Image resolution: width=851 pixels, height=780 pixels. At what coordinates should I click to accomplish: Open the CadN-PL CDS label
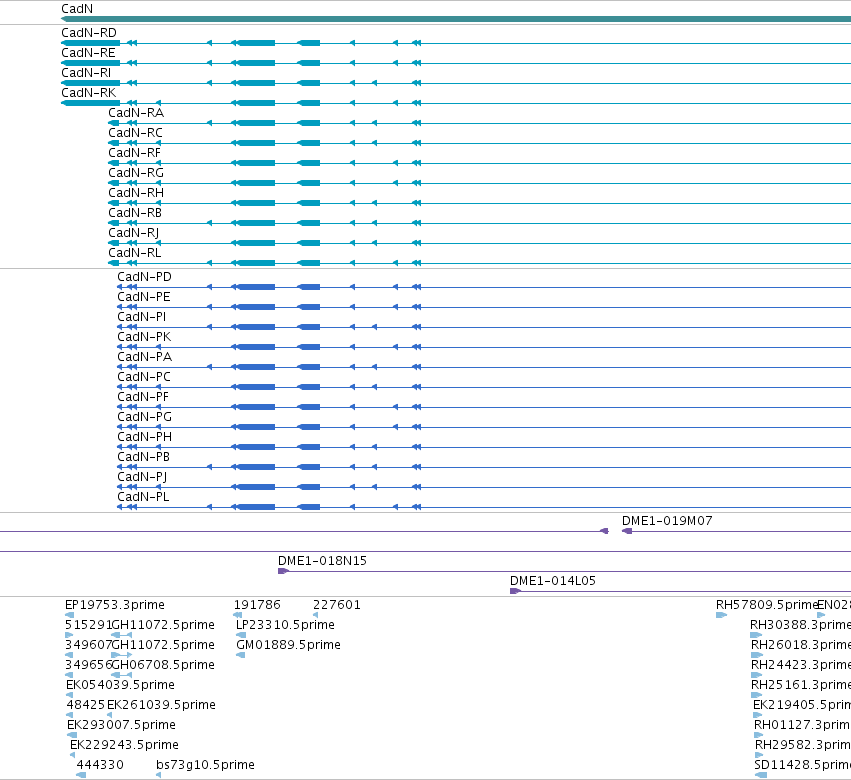(x=143, y=497)
